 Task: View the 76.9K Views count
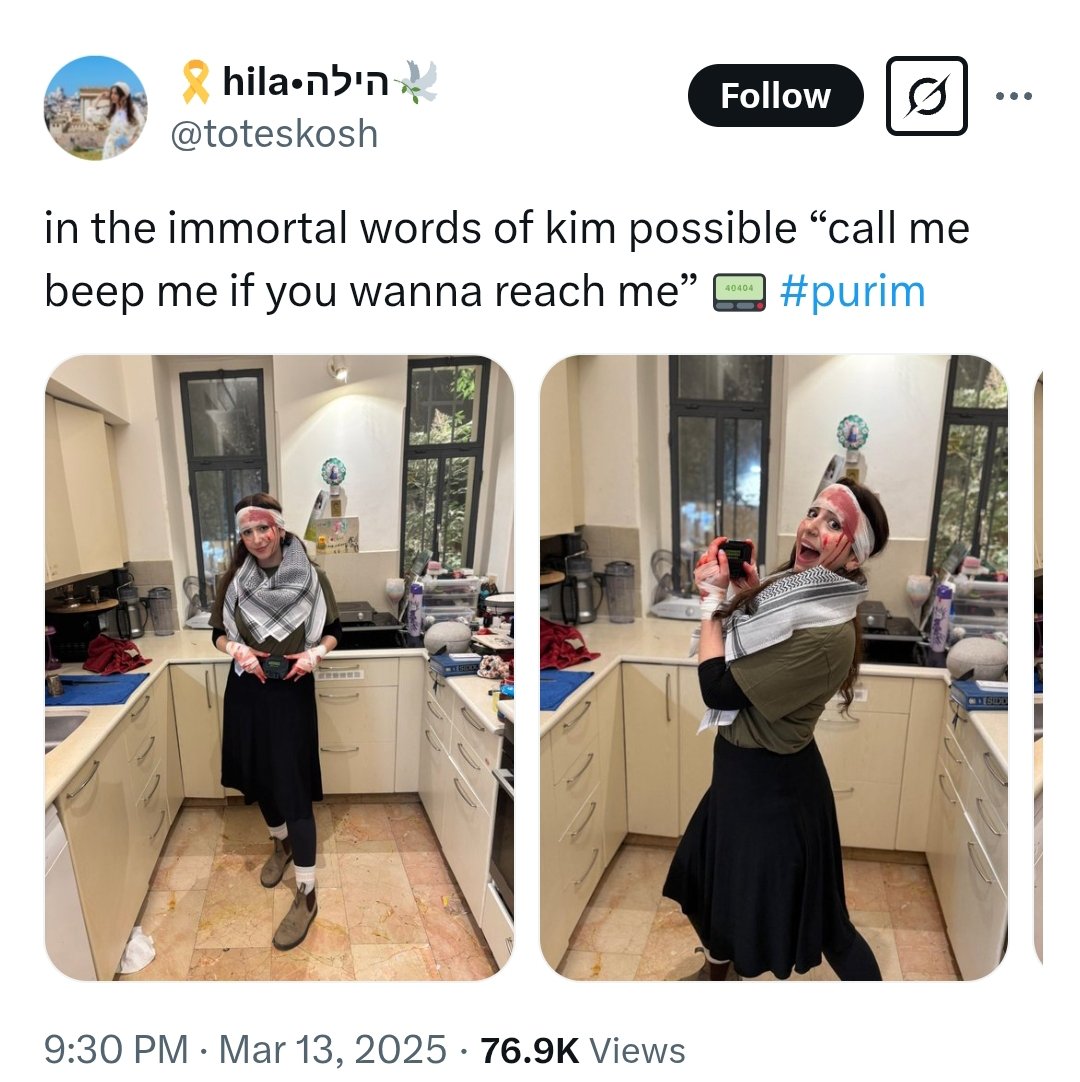[583, 1049]
